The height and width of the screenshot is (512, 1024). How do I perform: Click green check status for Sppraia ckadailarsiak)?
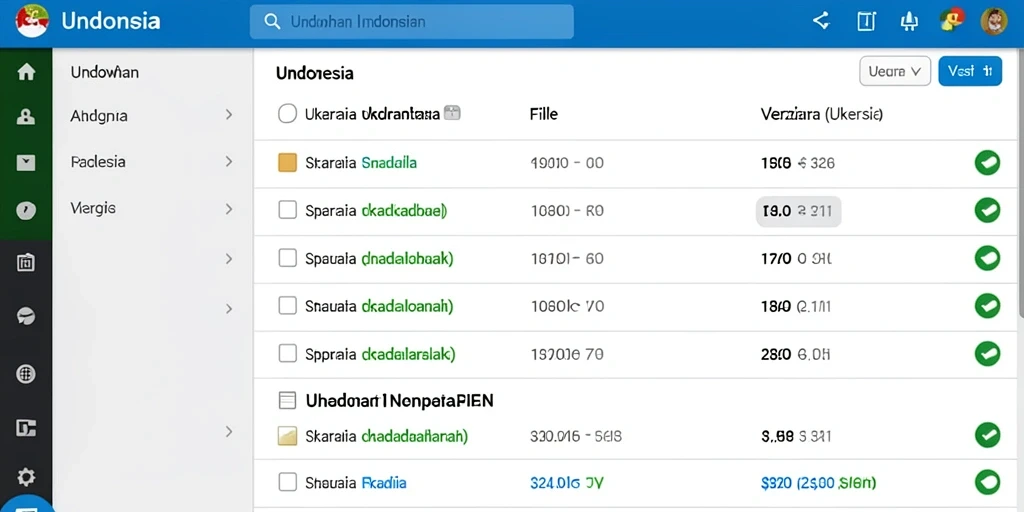[987, 353]
